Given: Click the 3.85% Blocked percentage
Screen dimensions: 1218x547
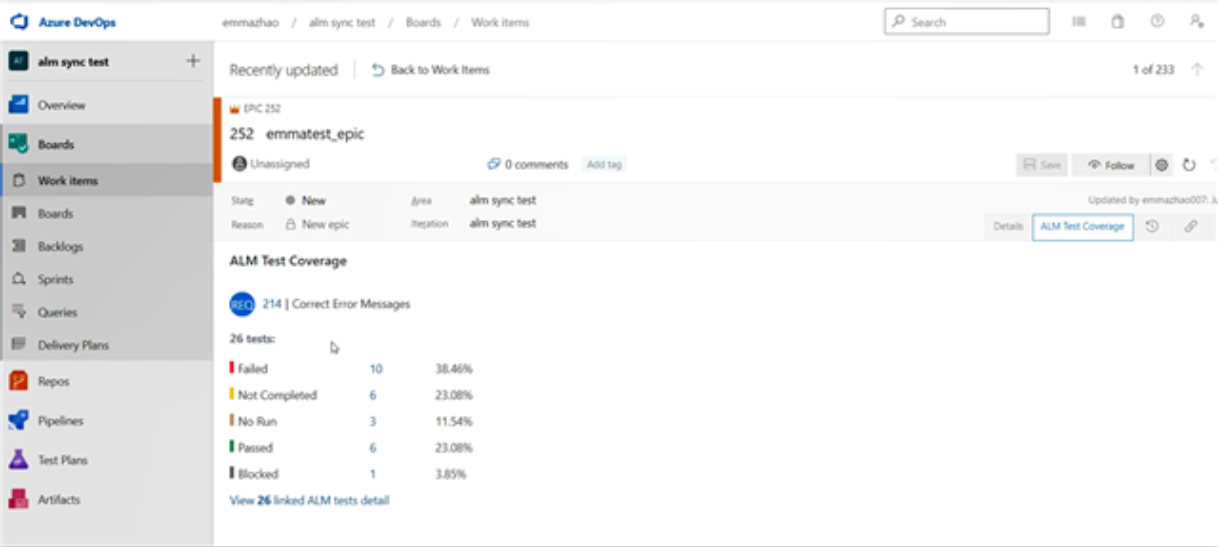Looking at the screenshot, I should [x=451, y=474].
